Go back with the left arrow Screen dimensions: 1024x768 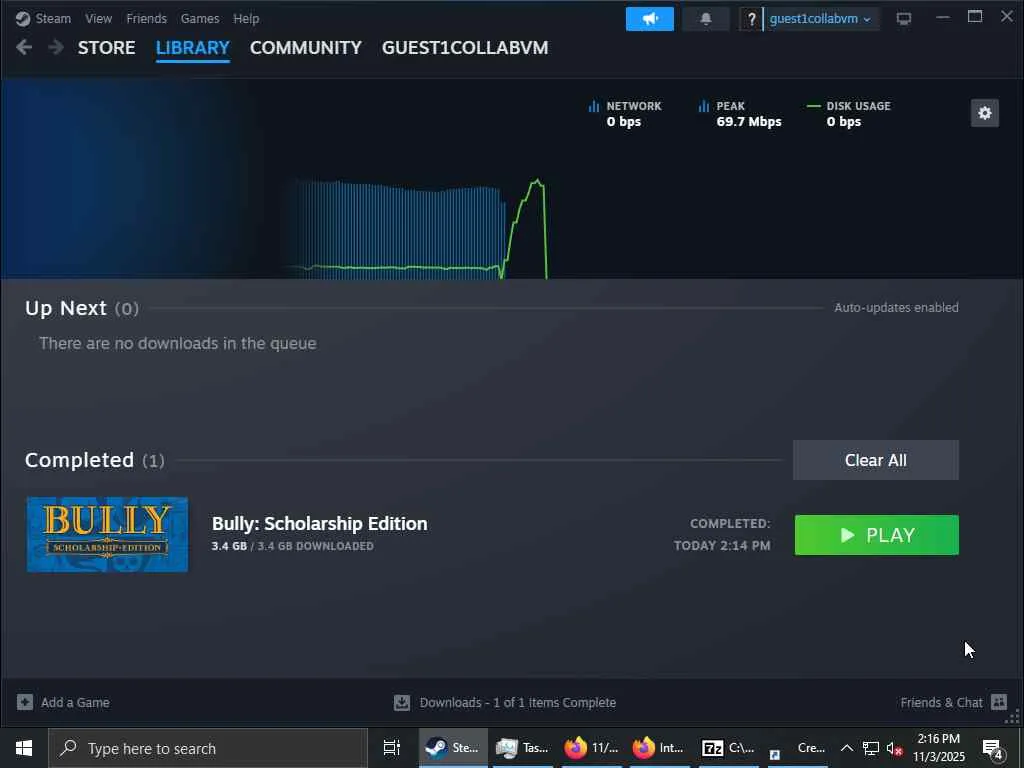[24, 47]
